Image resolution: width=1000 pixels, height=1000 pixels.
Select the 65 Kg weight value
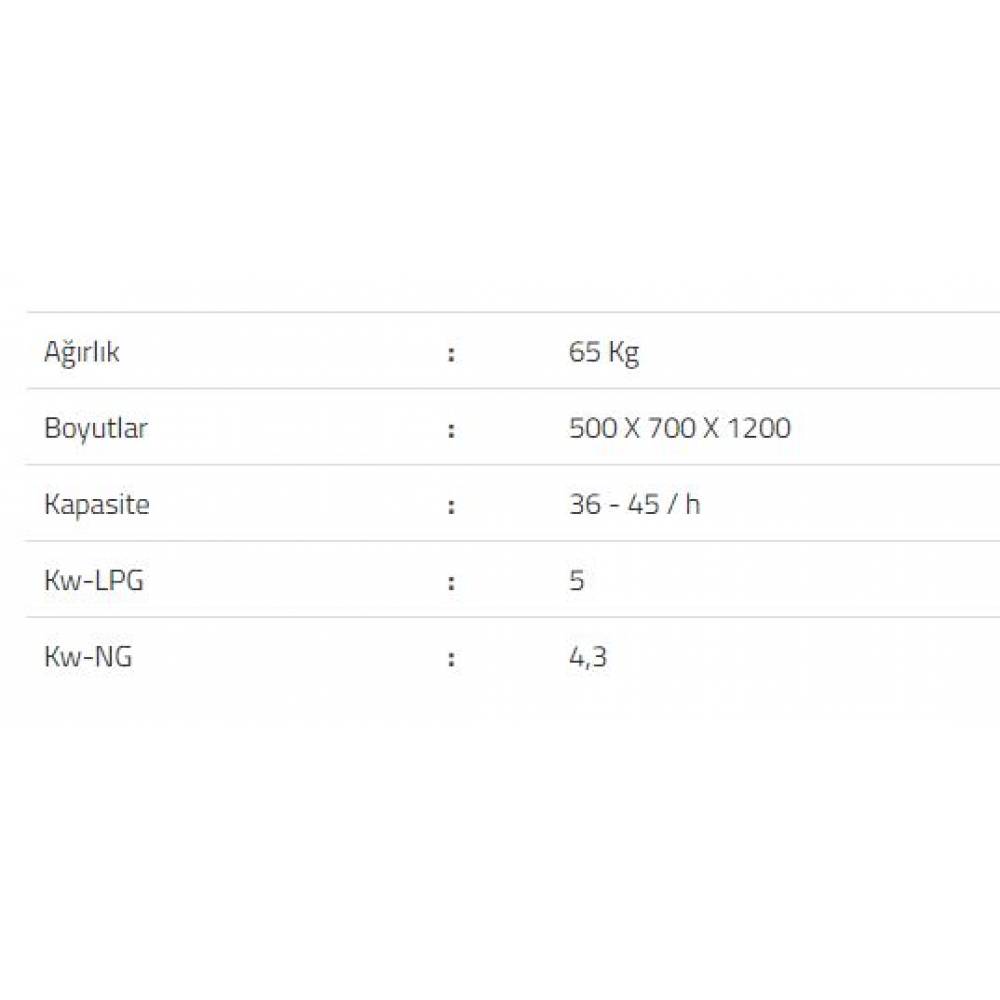pos(603,352)
